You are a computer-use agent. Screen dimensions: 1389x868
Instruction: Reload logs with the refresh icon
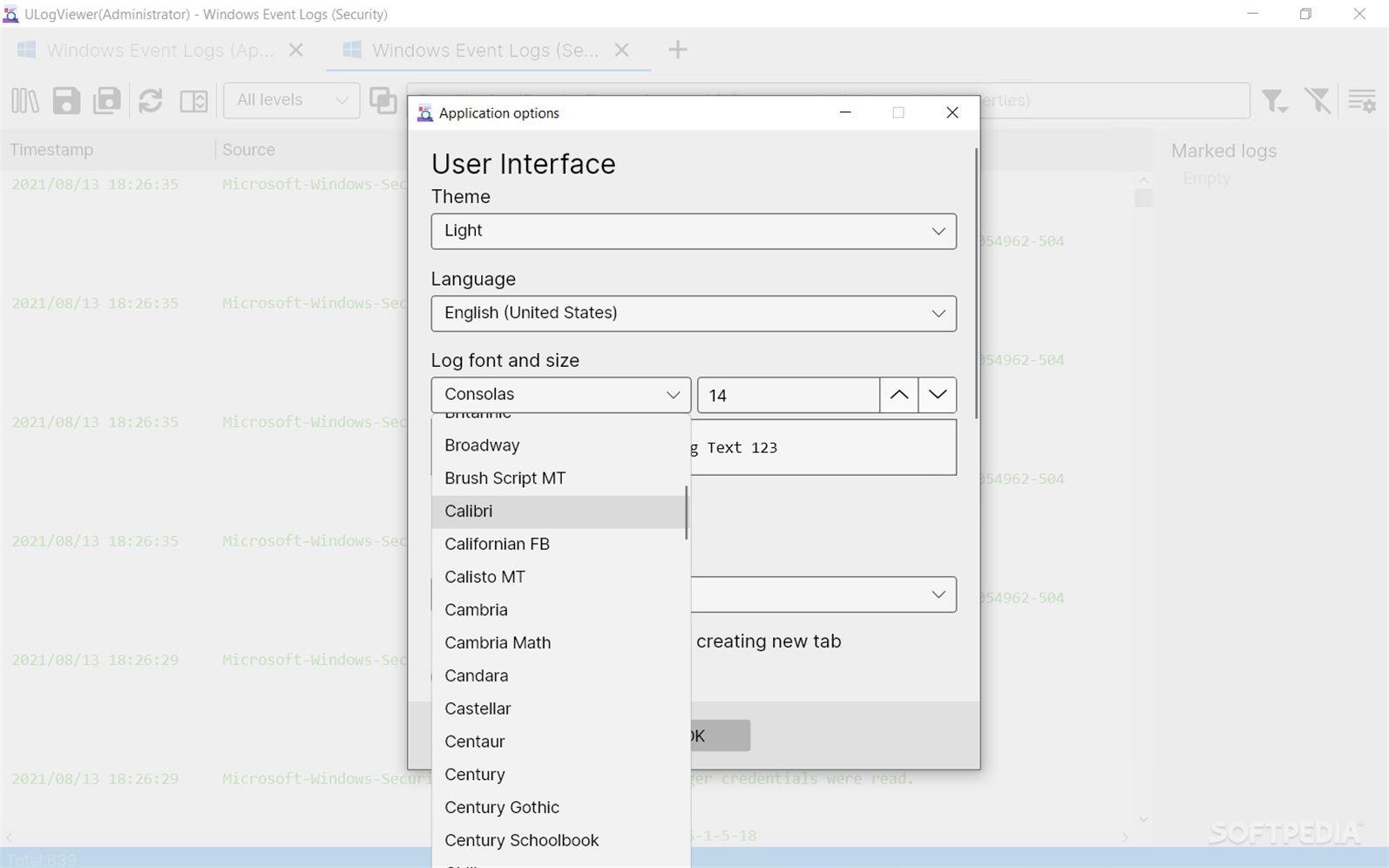[151, 100]
